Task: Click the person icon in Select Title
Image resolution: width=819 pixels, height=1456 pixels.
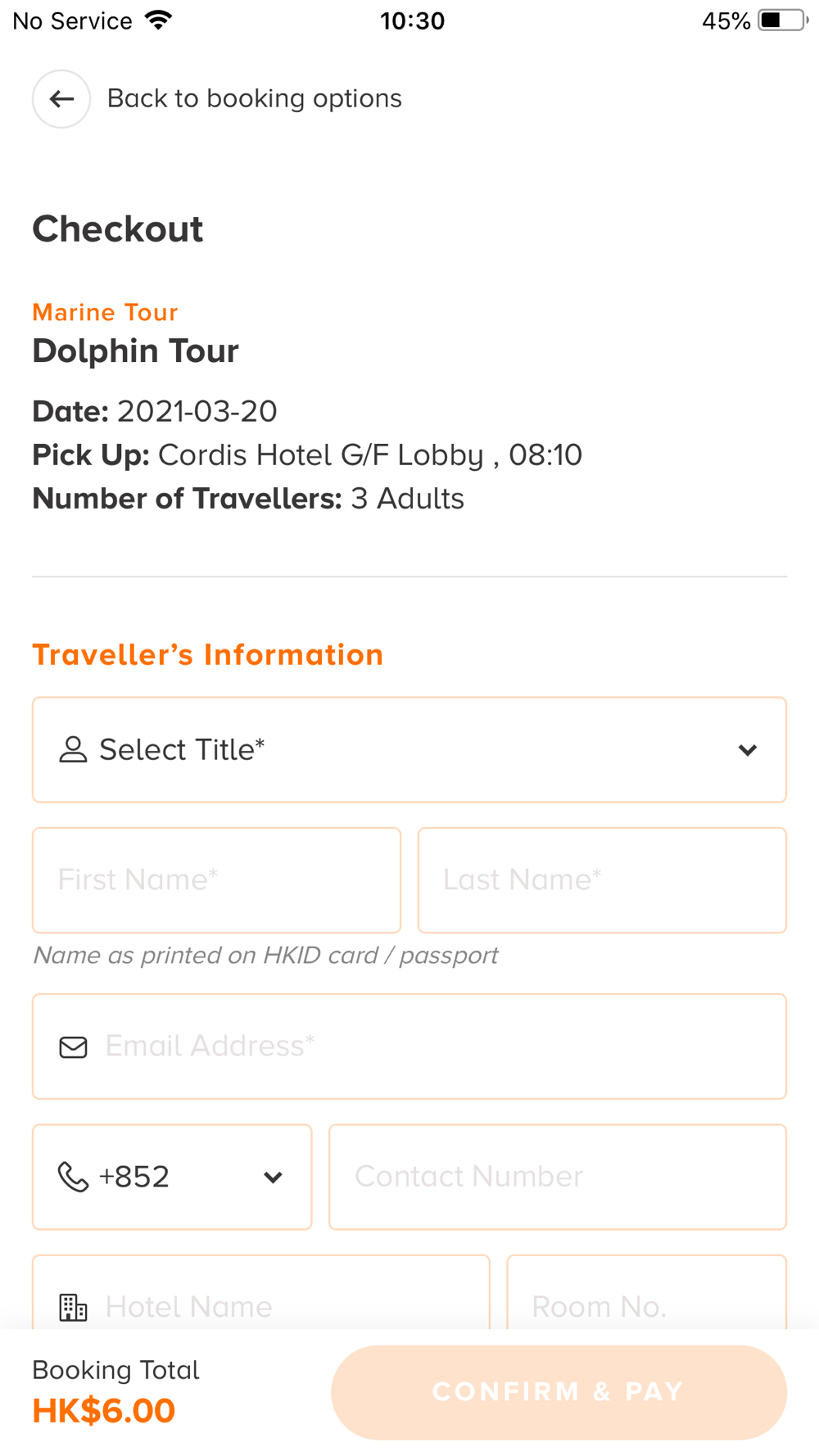Action: click(x=73, y=749)
